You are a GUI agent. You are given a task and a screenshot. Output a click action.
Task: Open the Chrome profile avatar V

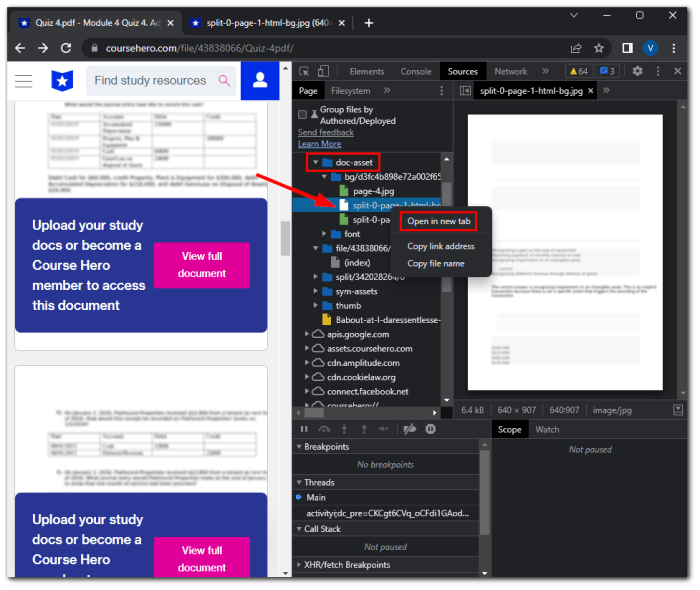(650, 48)
